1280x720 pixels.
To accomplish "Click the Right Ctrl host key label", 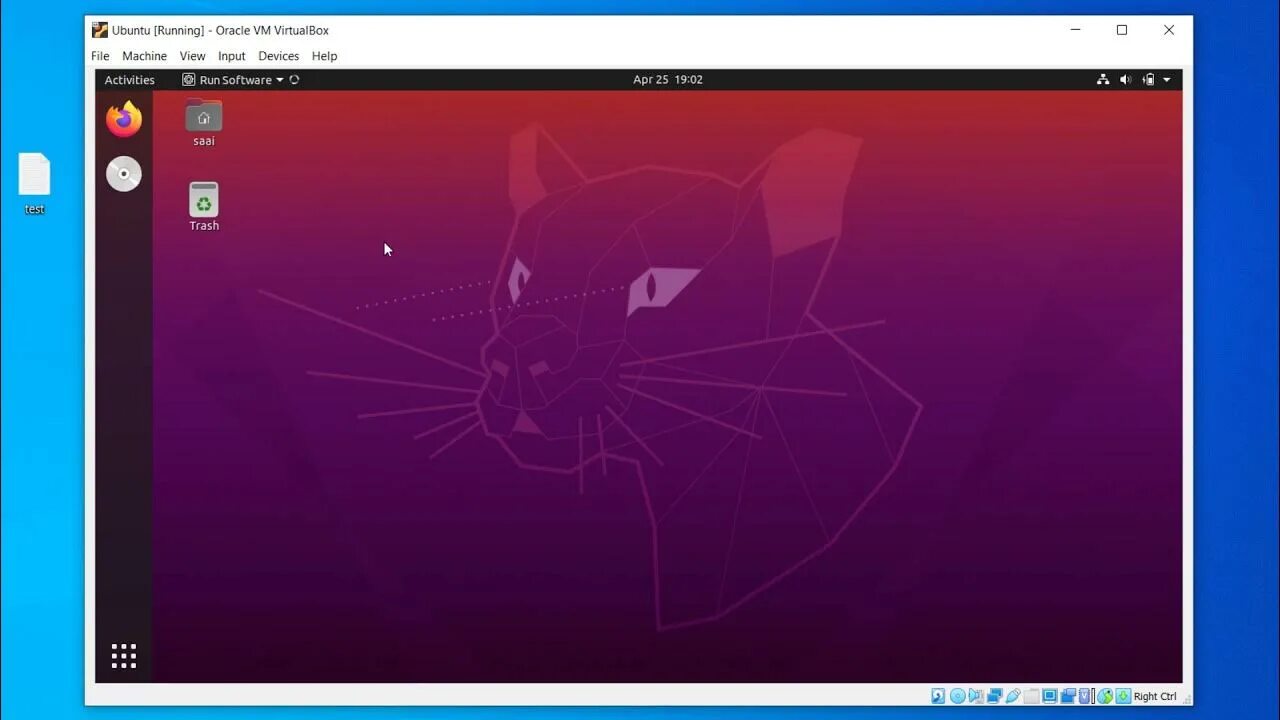I will click(x=1155, y=696).
